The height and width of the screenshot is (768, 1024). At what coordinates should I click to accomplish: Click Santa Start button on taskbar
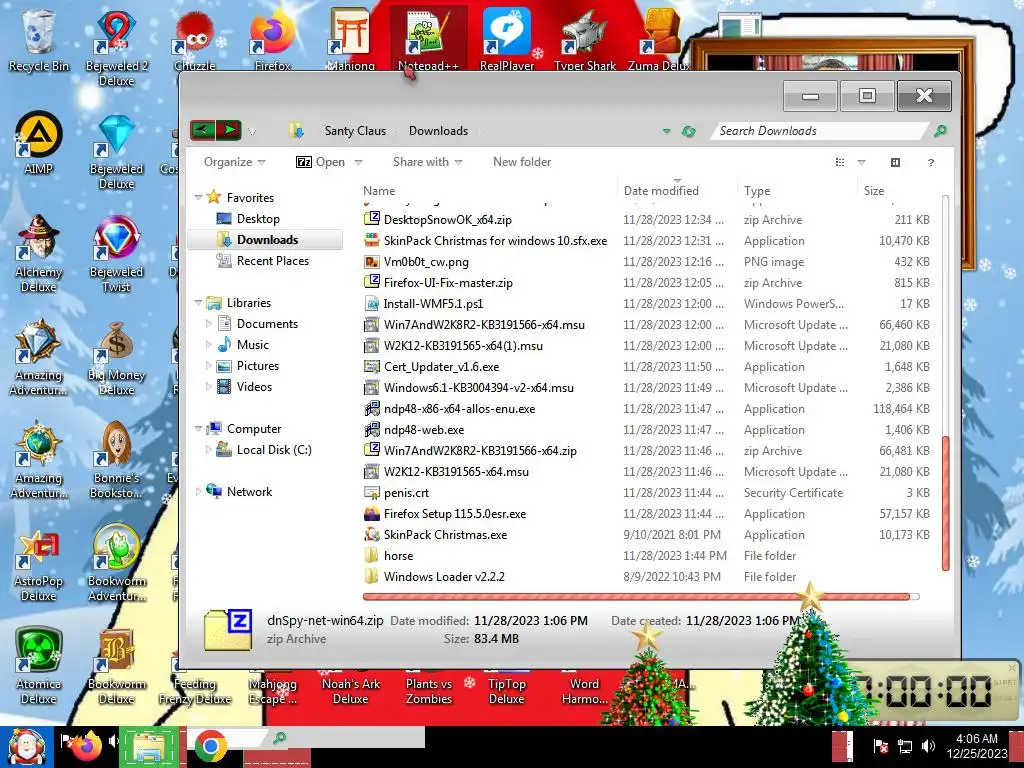click(26, 747)
